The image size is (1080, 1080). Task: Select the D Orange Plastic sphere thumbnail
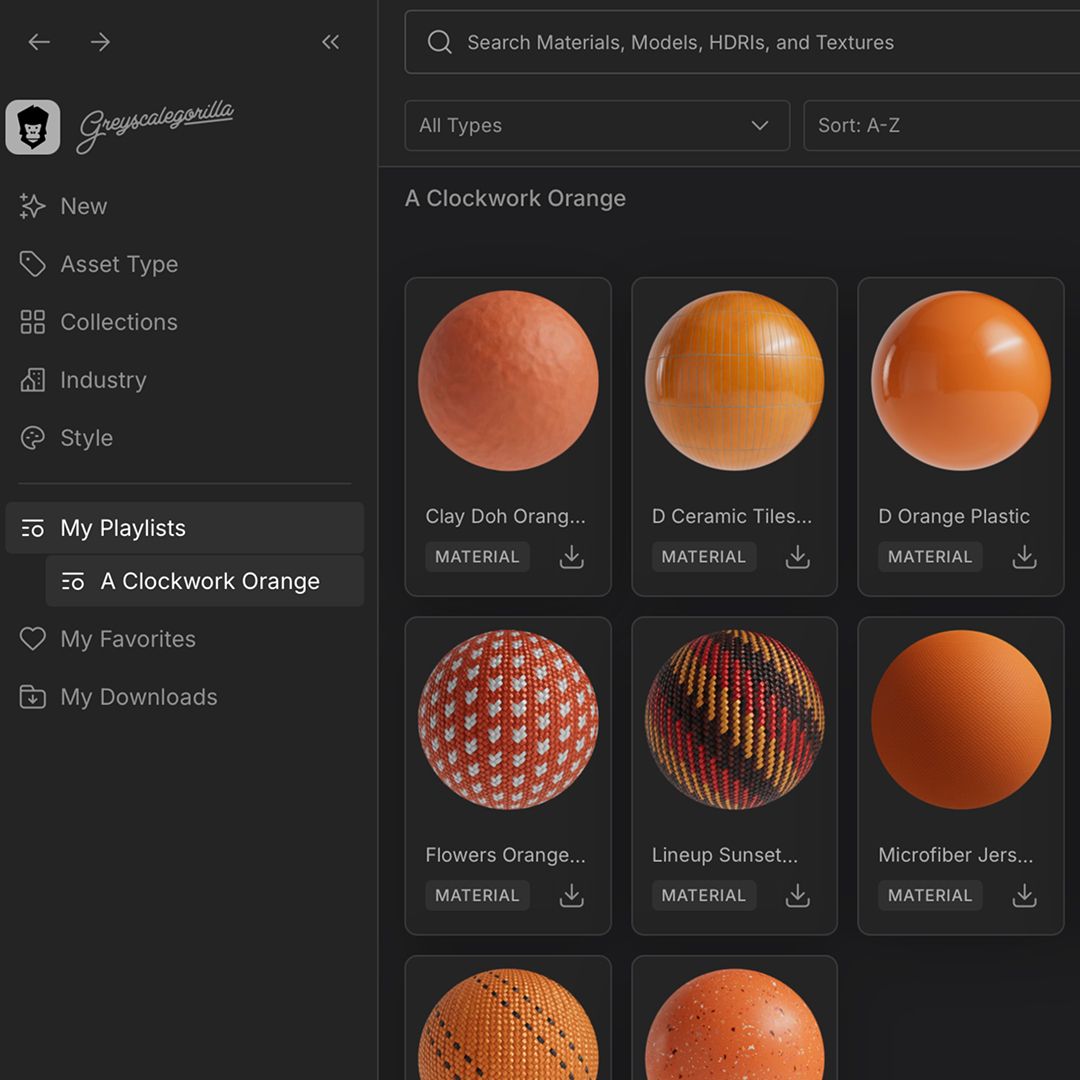point(961,380)
